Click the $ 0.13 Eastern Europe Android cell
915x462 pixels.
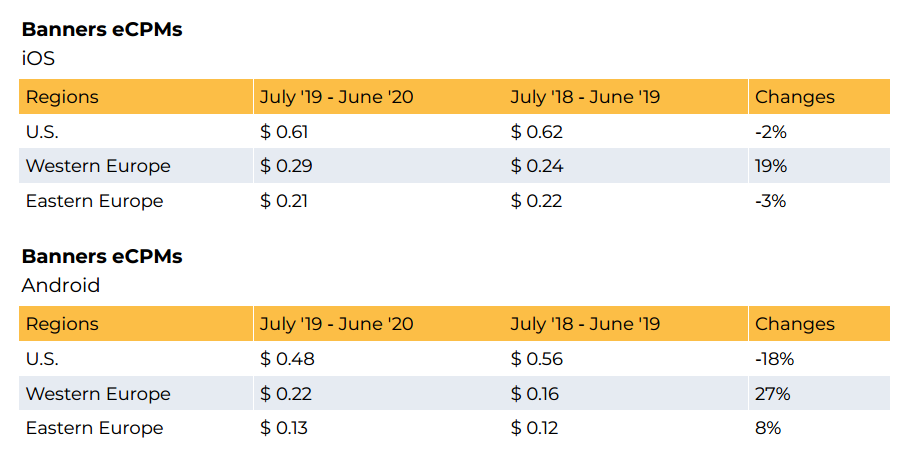point(284,428)
